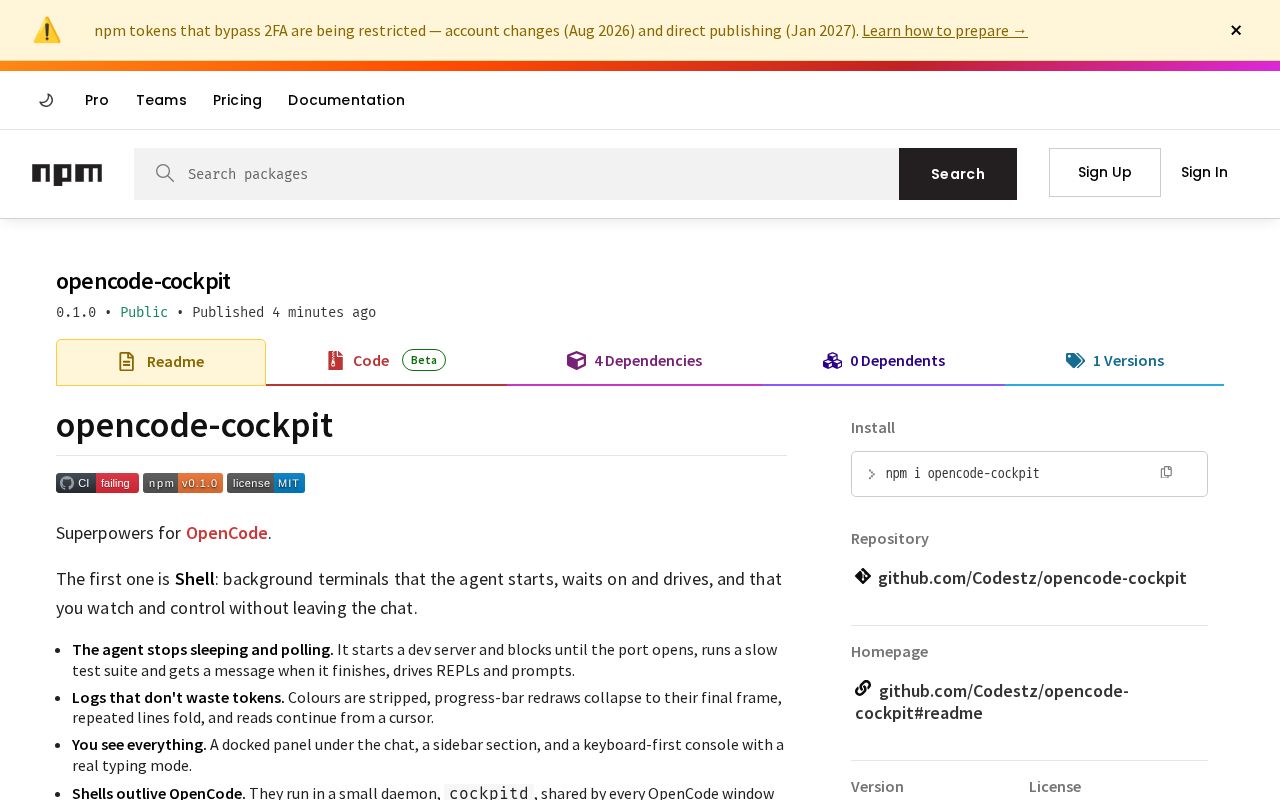Click the Published 4 minutes ago text
1280x800 pixels.
(284, 312)
